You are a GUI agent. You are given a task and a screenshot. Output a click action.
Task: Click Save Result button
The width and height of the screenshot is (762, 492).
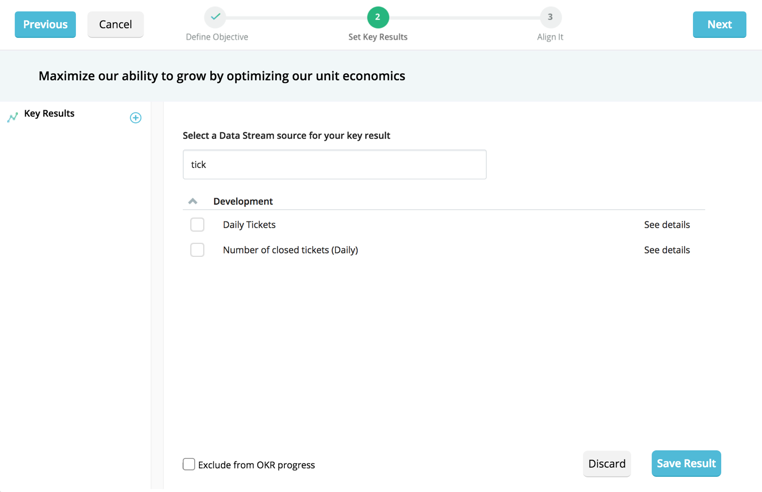(686, 464)
